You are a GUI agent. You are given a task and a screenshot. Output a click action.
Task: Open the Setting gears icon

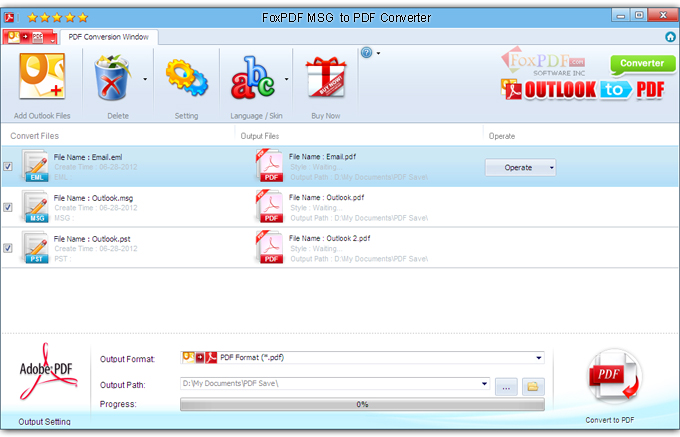click(187, 78)
